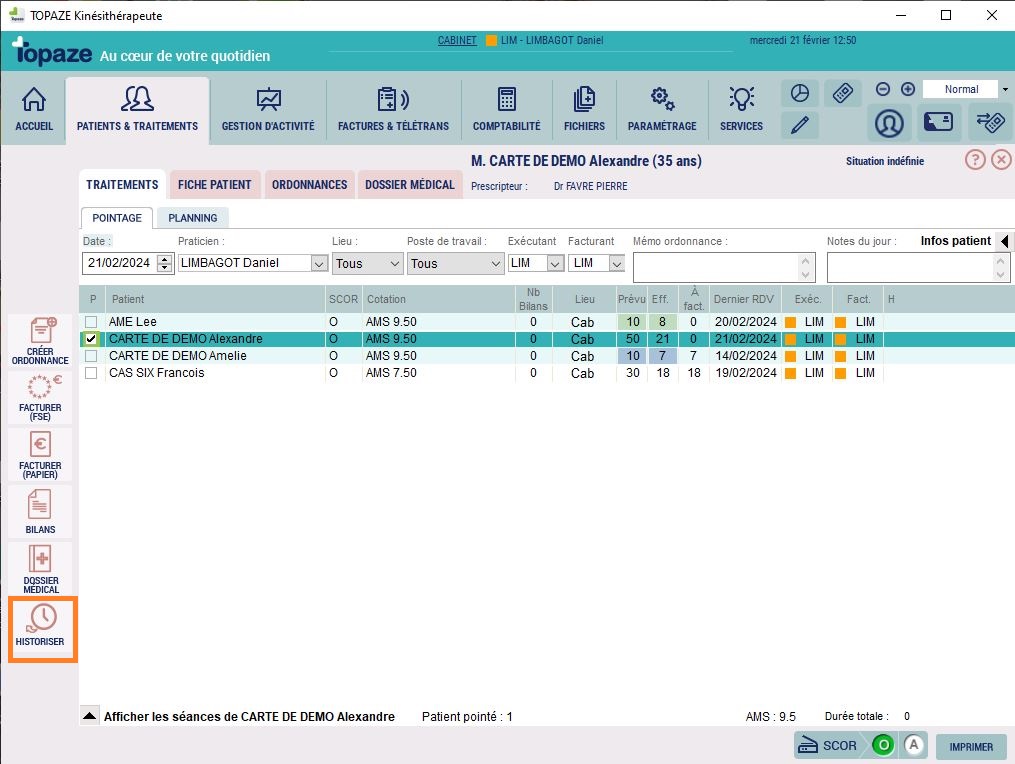Click the Lieu column header
The height and width of the screenshot is (764, 1015).
click(x=585, y=299)
